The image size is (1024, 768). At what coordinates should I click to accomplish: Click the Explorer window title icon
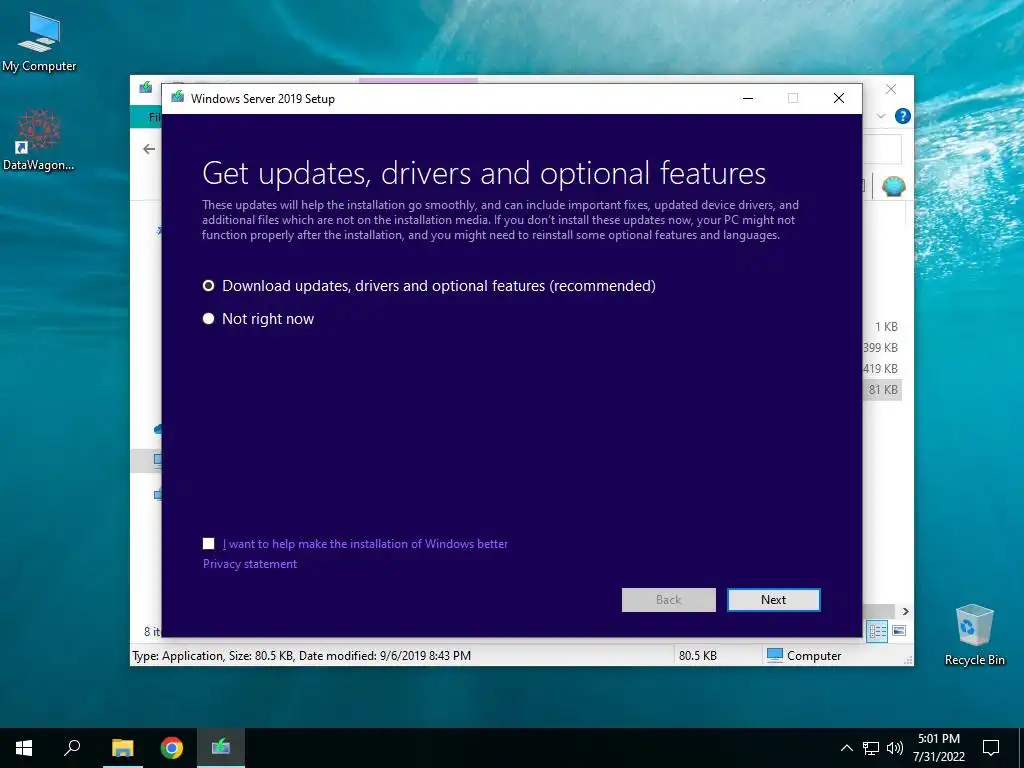146,87
